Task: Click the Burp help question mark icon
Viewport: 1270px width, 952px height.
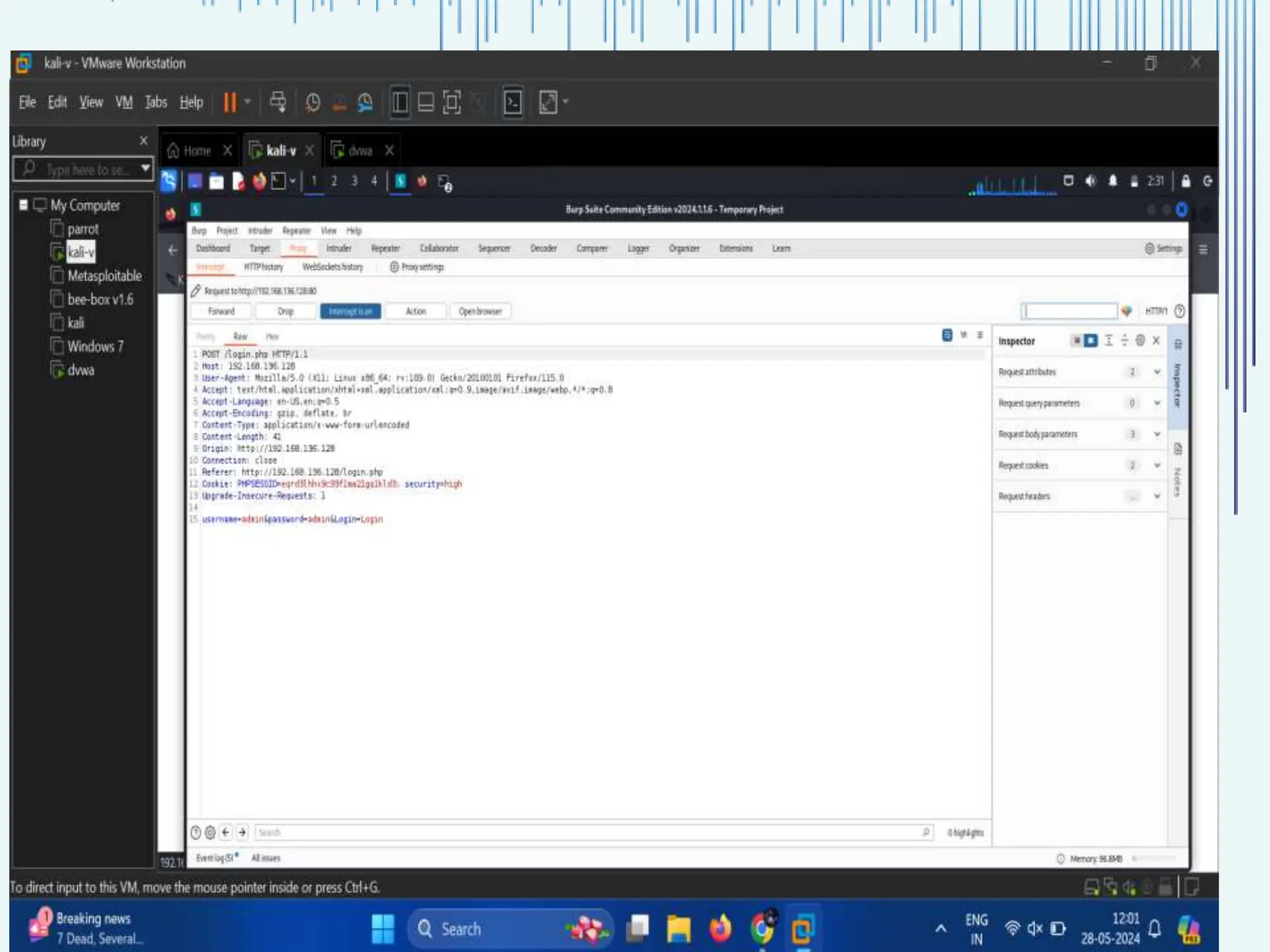Action: (x=1179, y=311)
